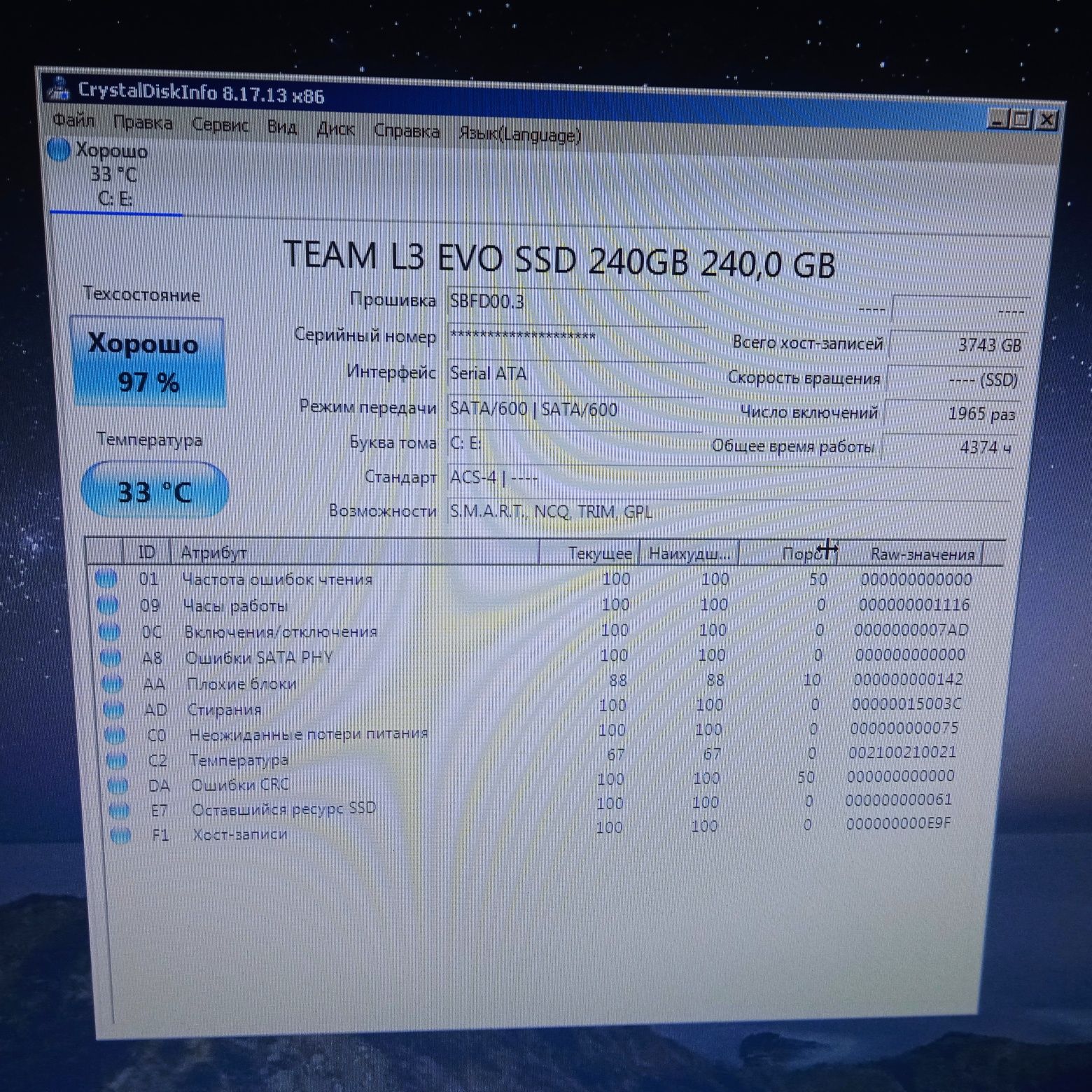Click the status icon of attribute C2 Температура

point(116,759)
